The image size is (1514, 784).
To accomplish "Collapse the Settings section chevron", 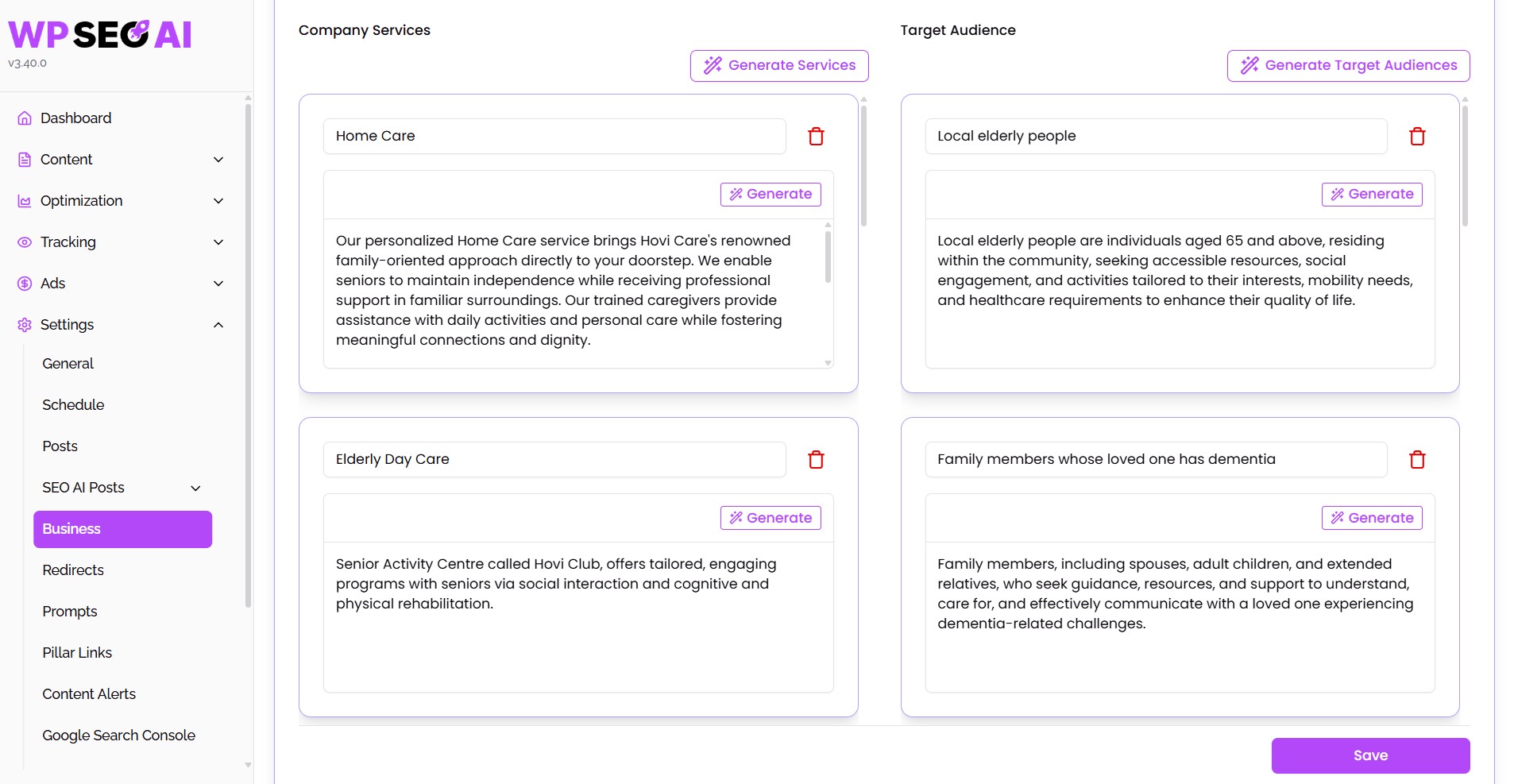I will point(218,325).
